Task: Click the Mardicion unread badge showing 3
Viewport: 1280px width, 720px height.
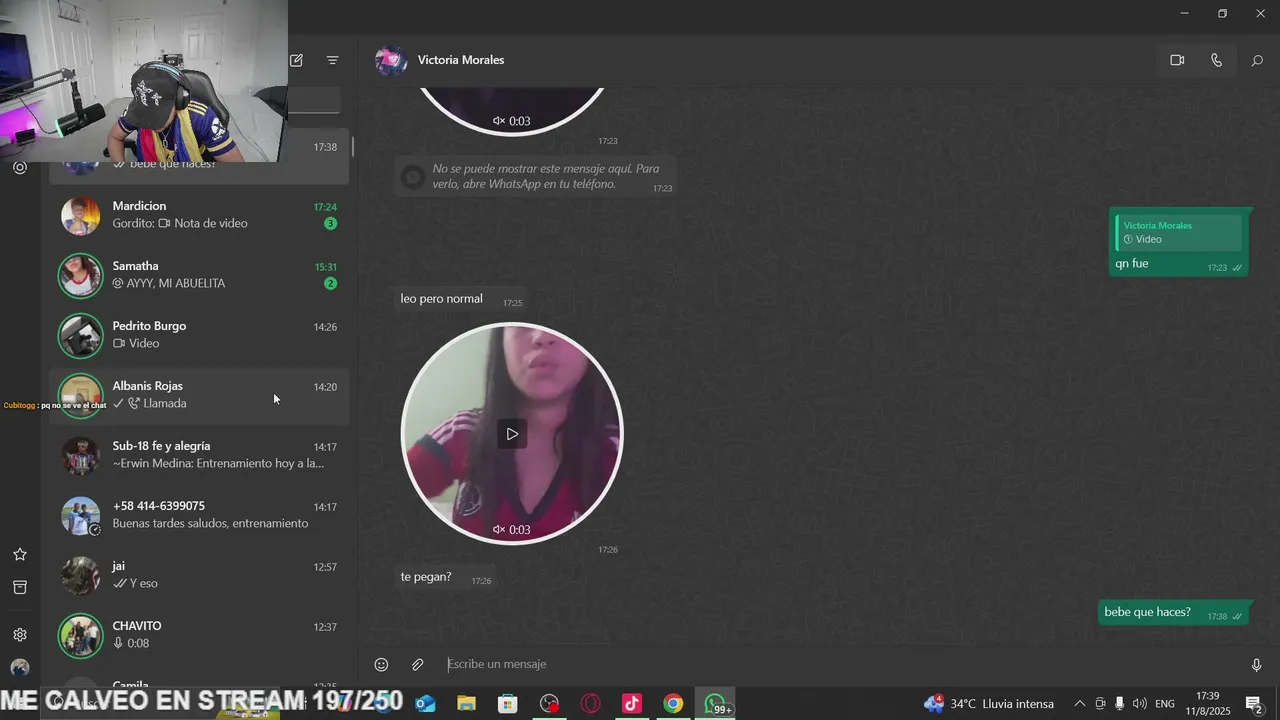Action: (330, 223)
